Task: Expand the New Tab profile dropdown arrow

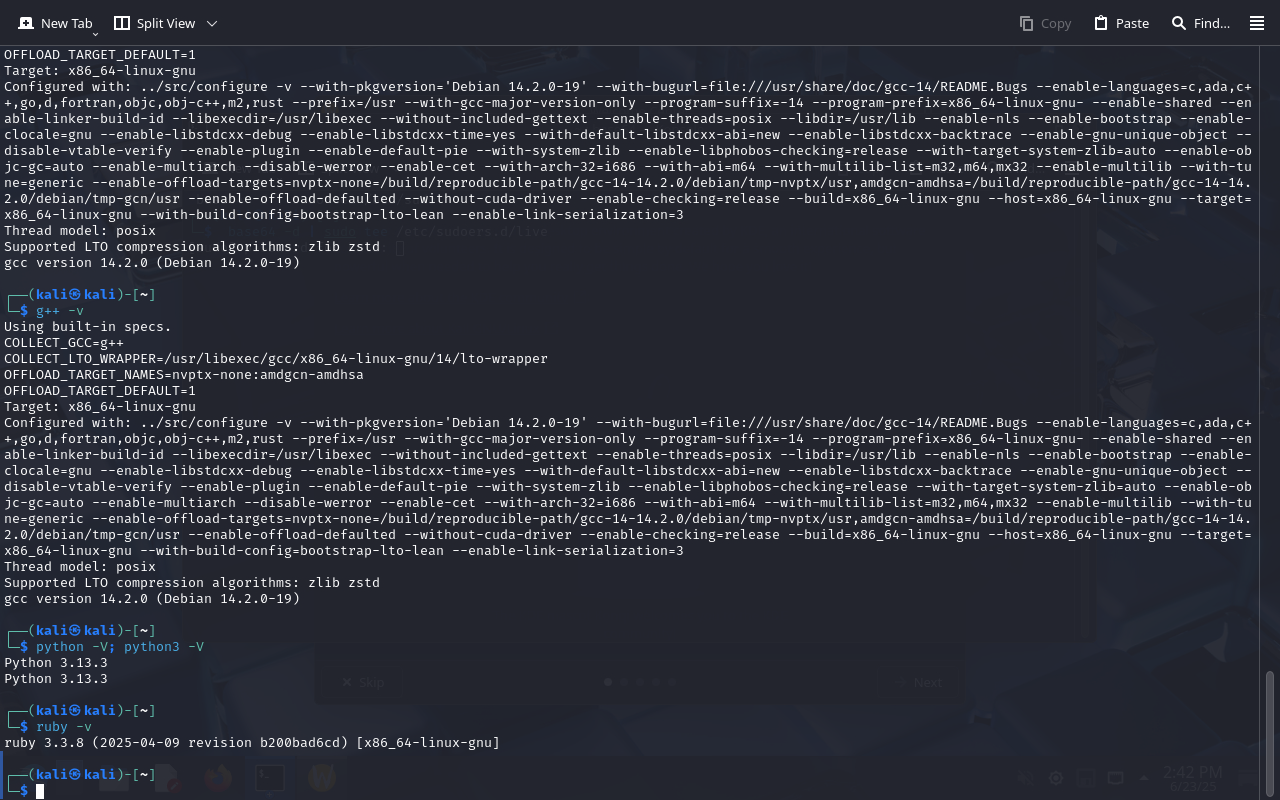Action: pos(95,34)
